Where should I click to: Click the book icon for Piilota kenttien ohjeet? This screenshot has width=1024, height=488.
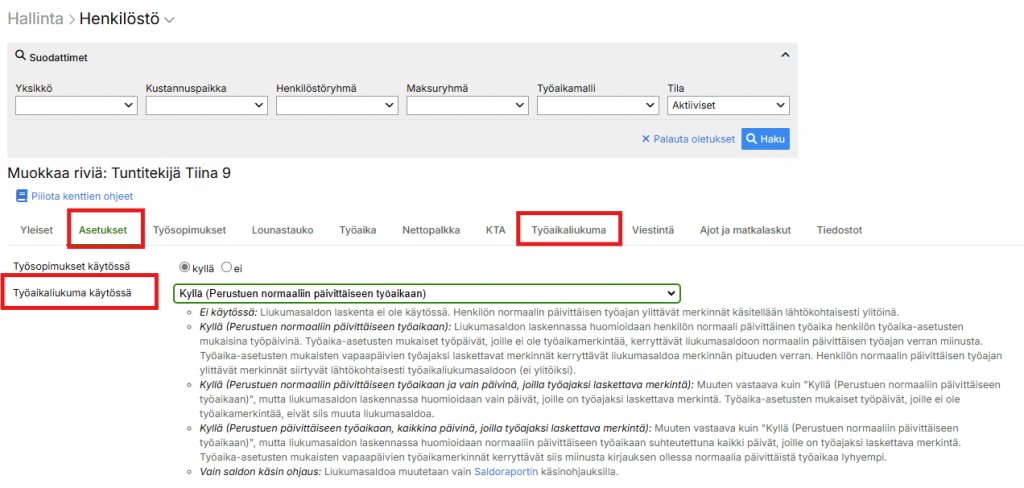coord(22,196)
